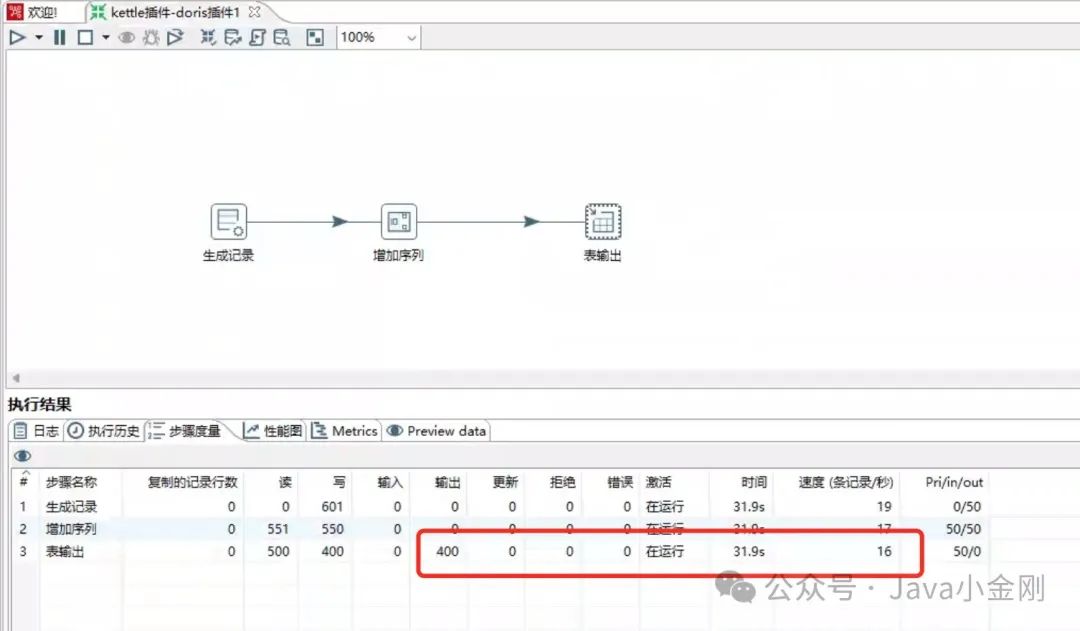Click the 输出 column header

tap(448, 482)
